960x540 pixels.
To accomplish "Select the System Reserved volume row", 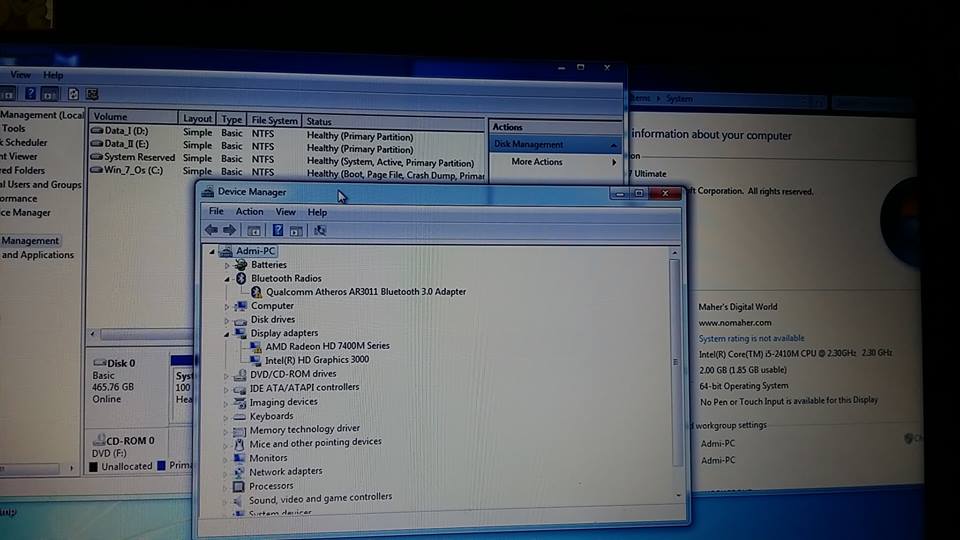I will point(287,159).
